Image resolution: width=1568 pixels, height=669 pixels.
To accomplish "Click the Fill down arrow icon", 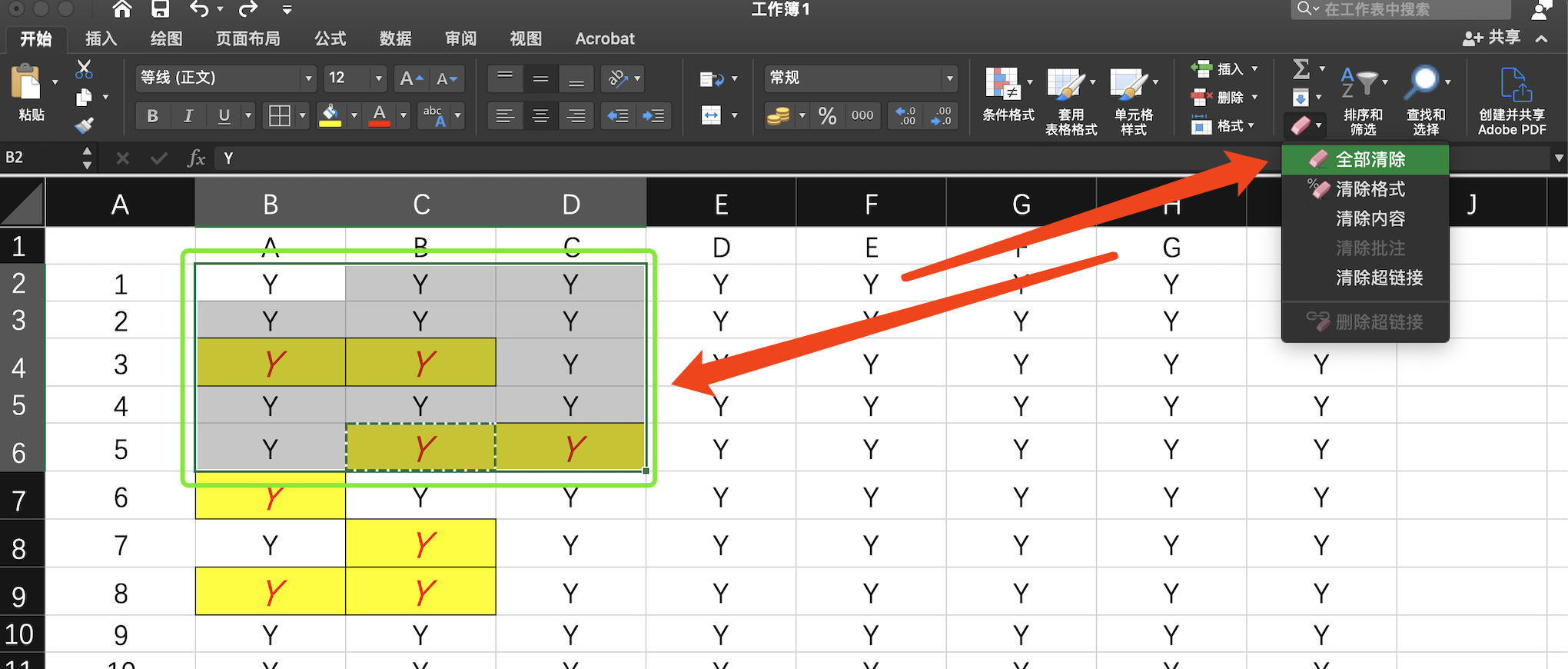I will pos(1301,98).
